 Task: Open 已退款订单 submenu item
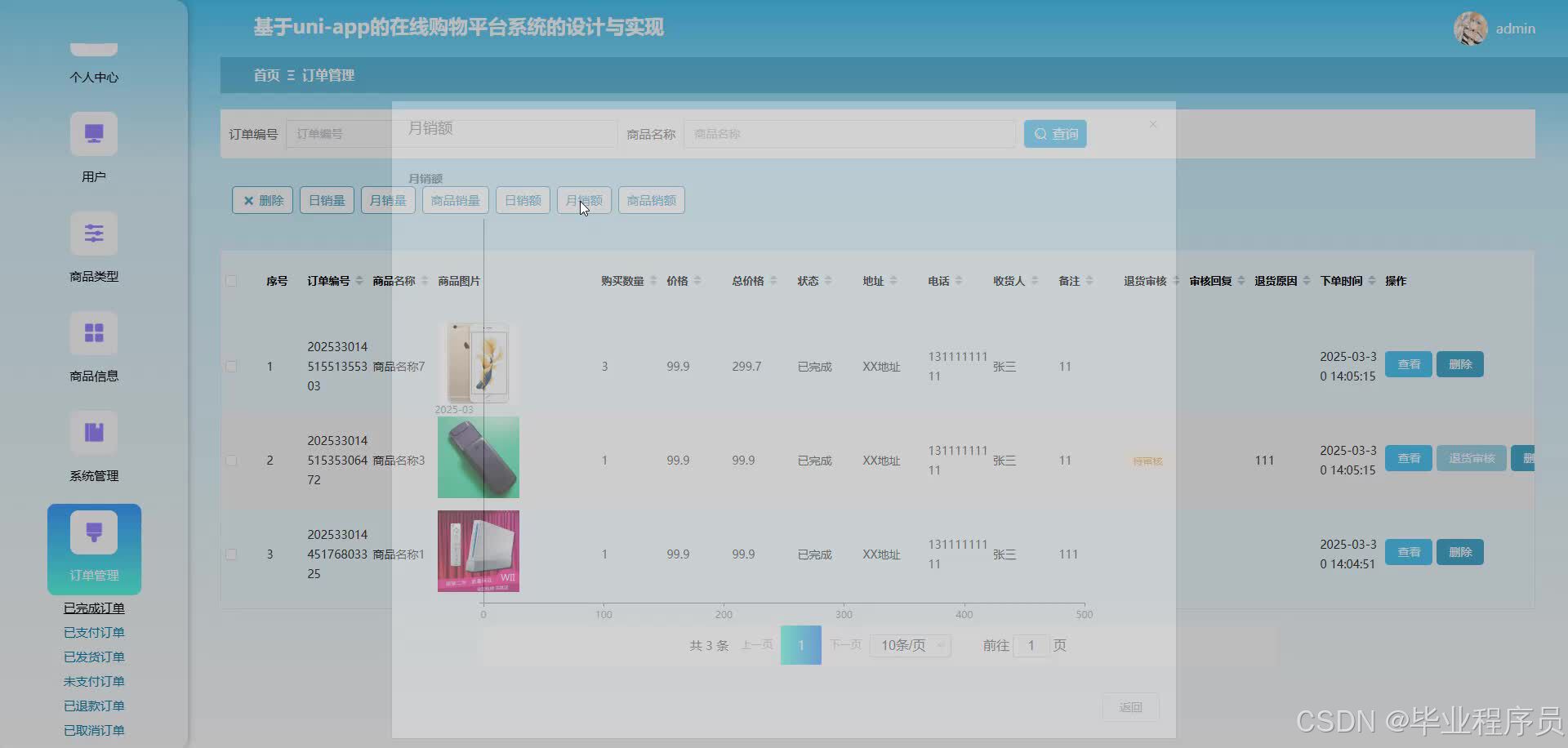coord(94,706)
